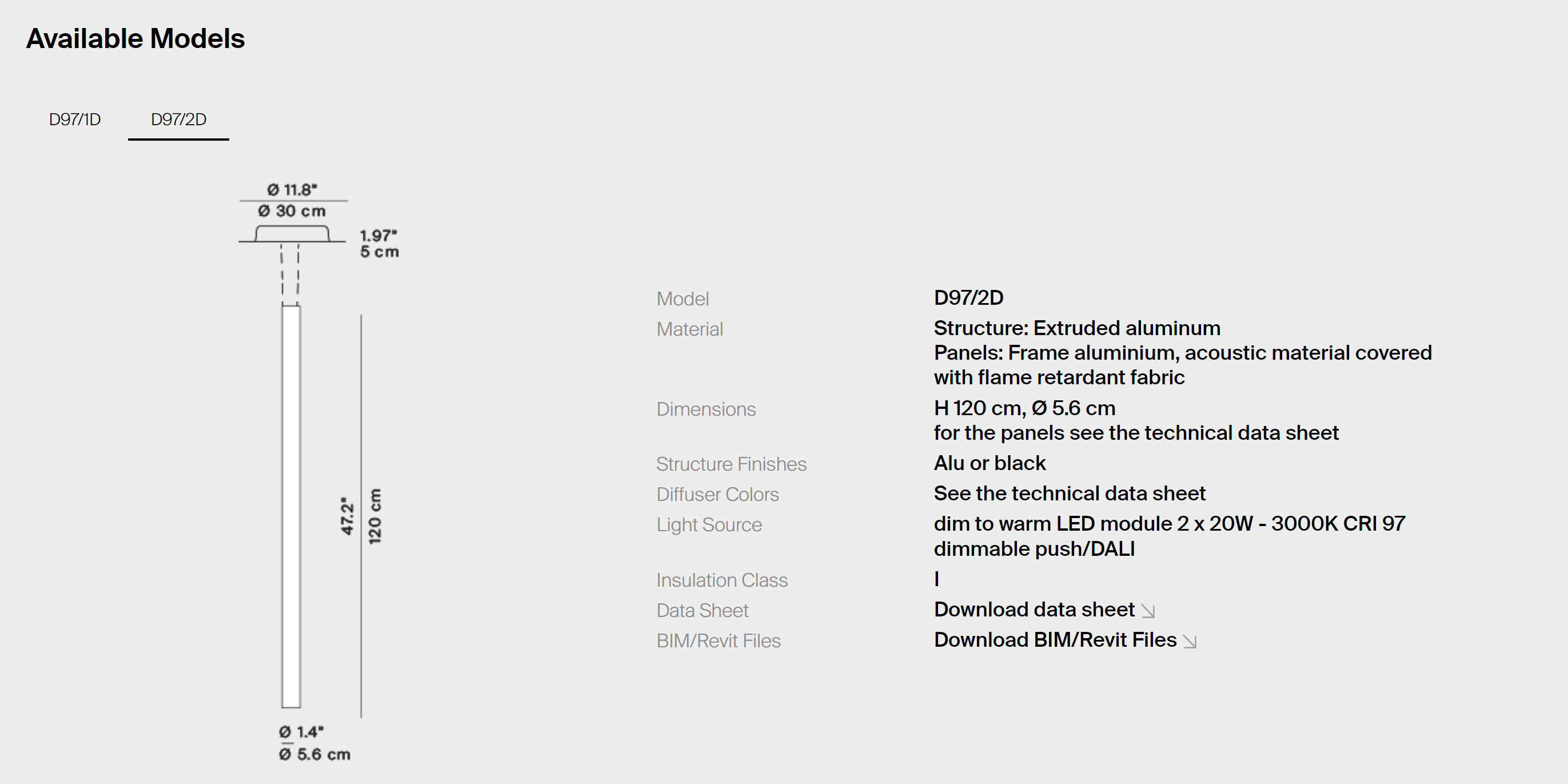Click the Structure Finishes row label
1568x784 pixels.
[x=731, y=464]
